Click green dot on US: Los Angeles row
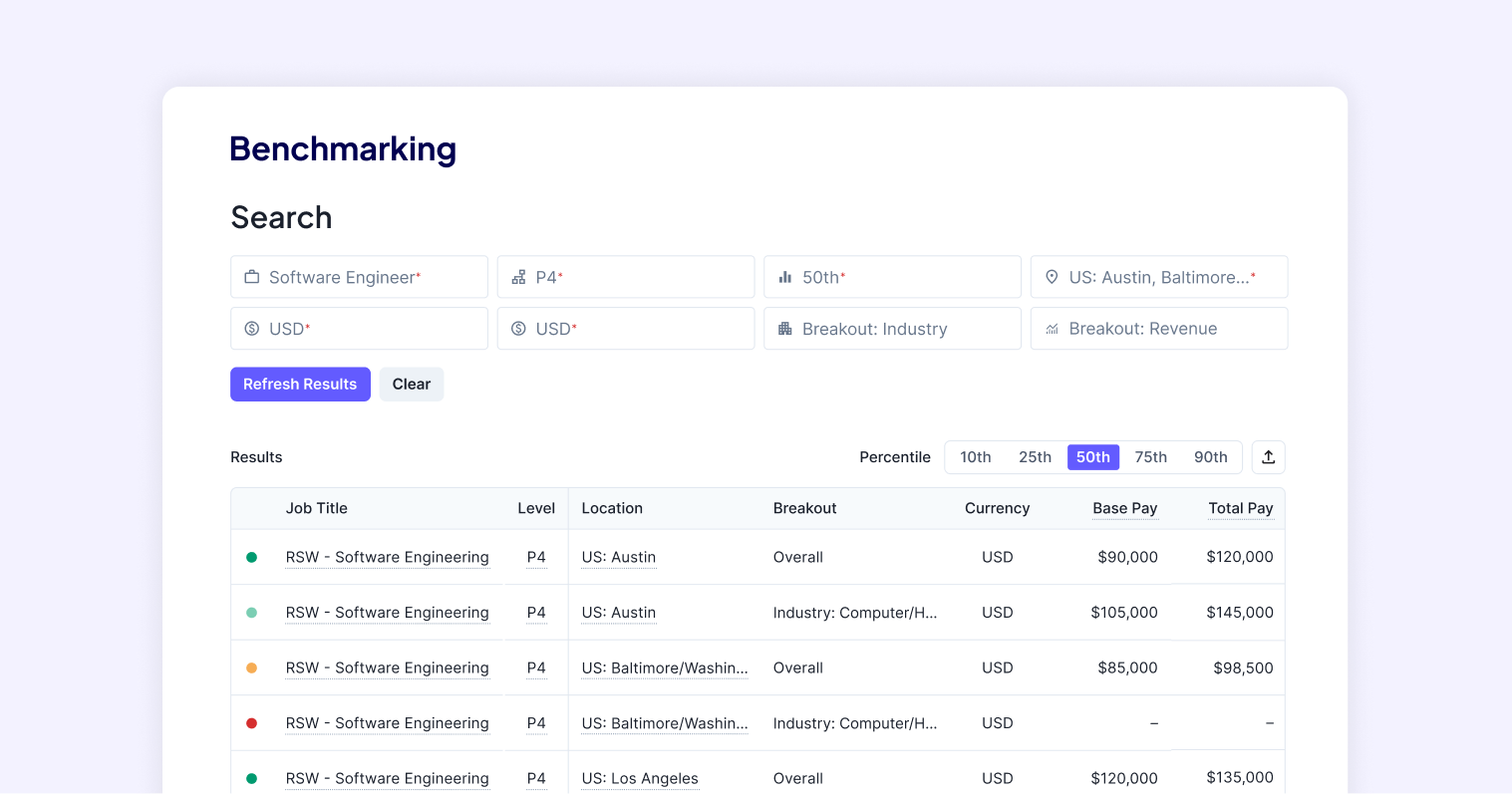 [x=252, y=779]
